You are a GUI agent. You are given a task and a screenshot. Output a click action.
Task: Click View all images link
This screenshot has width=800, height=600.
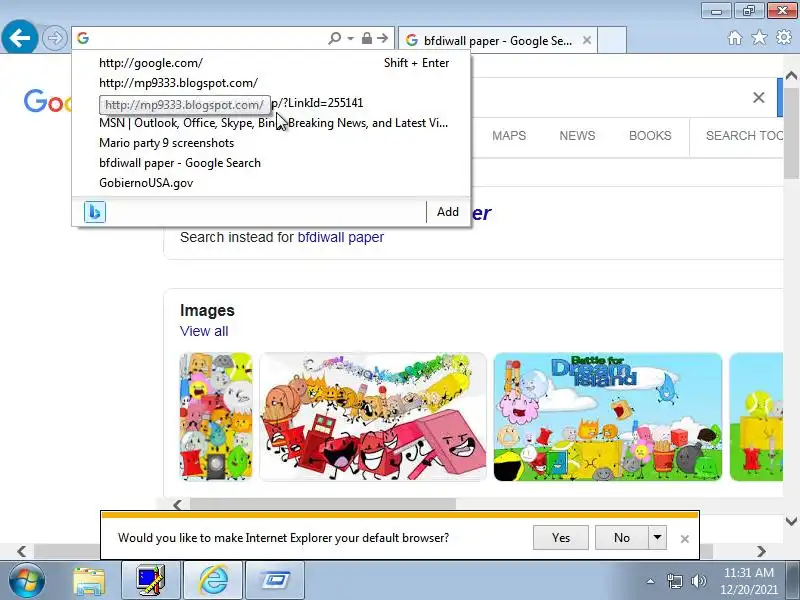pos(204,331)
